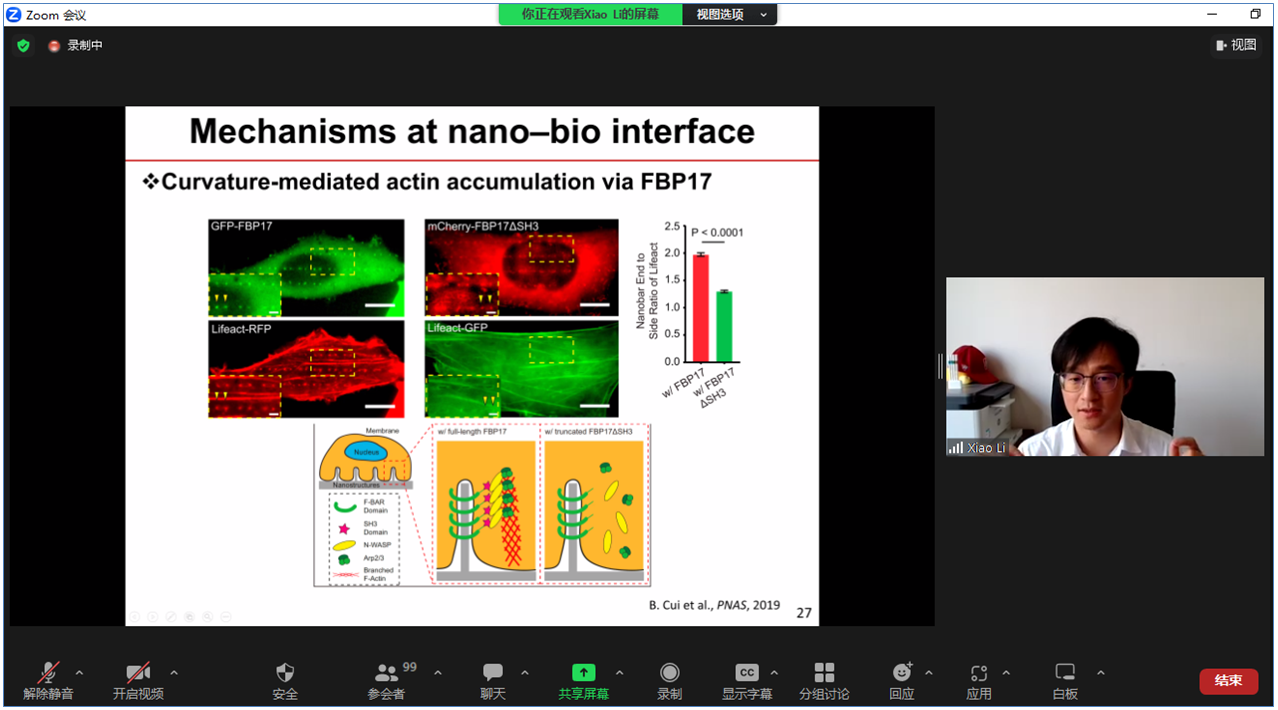Open the Security shield icon
The image size is (1278, 710).
tap(285, 673)
